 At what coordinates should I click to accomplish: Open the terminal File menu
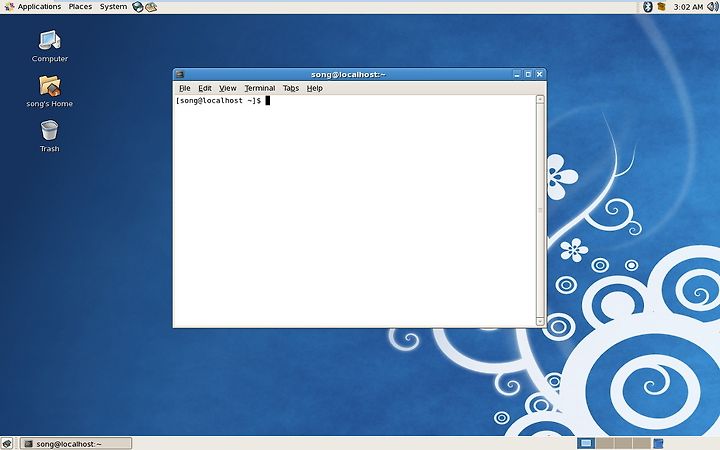pos(185,88)
